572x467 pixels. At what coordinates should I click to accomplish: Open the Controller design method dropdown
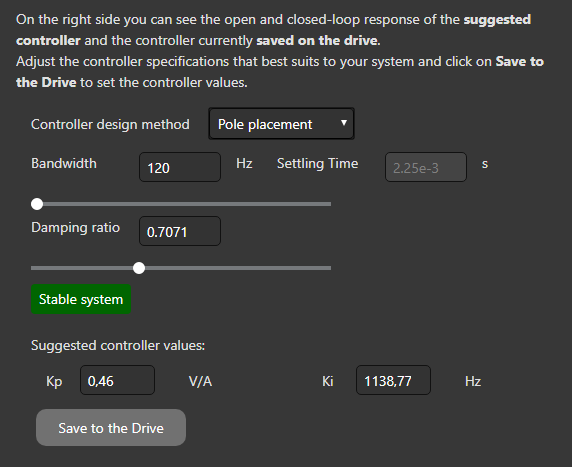281,124
